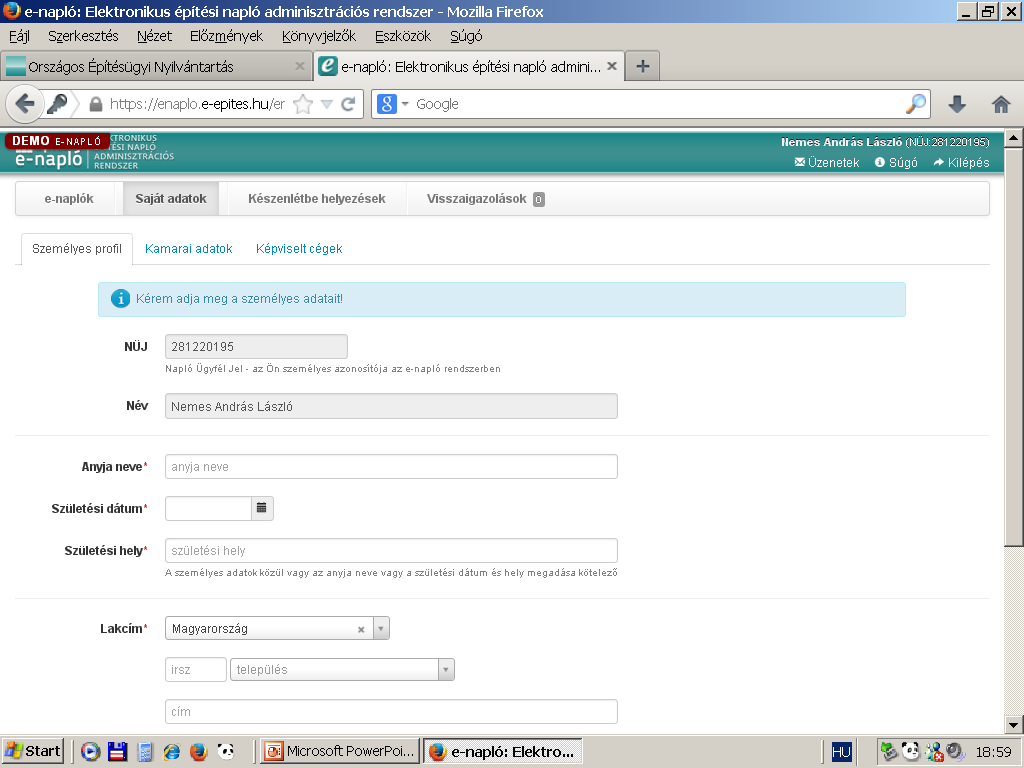The image size is (1024, 768).
Task: Click the Születési hely input field
Action: click(x=391, y=550)
